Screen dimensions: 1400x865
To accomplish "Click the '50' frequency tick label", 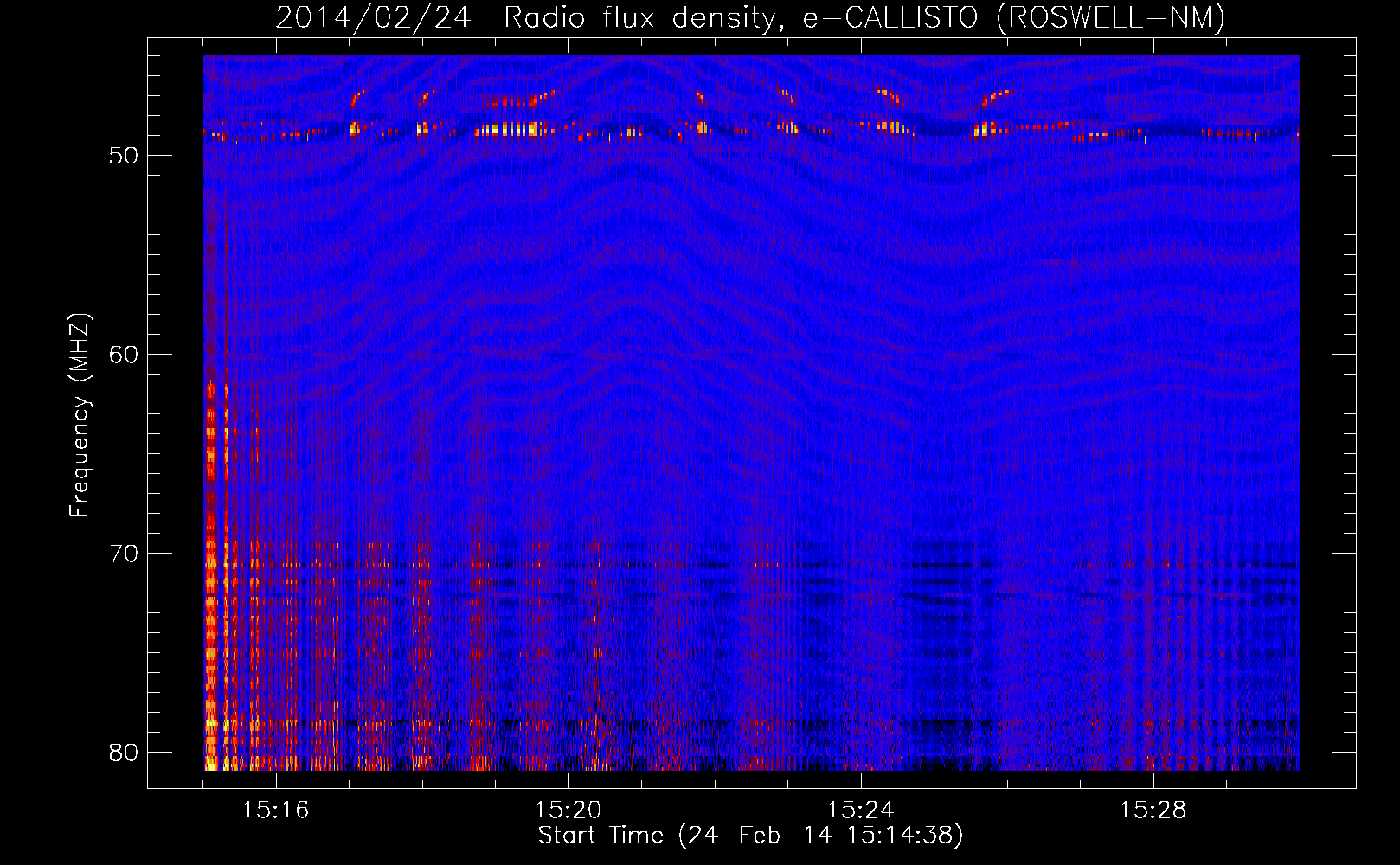I will tap(124, 157).
